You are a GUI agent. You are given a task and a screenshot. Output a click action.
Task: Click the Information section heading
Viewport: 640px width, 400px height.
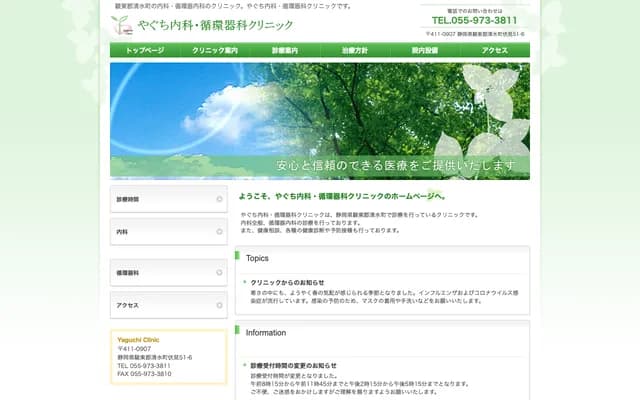tap(266, 333)
